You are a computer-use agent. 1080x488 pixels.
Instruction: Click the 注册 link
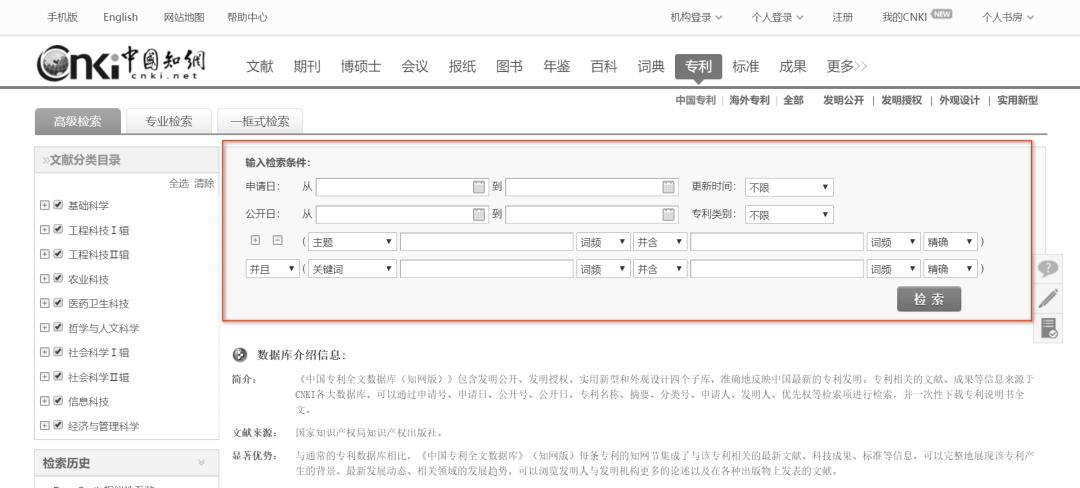coord(842,17)
